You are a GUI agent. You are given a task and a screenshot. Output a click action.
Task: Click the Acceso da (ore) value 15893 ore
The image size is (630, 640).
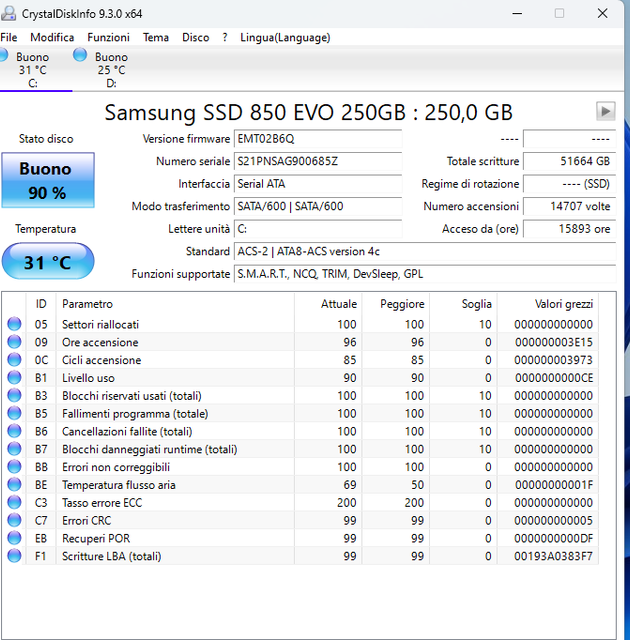point(569,229)
